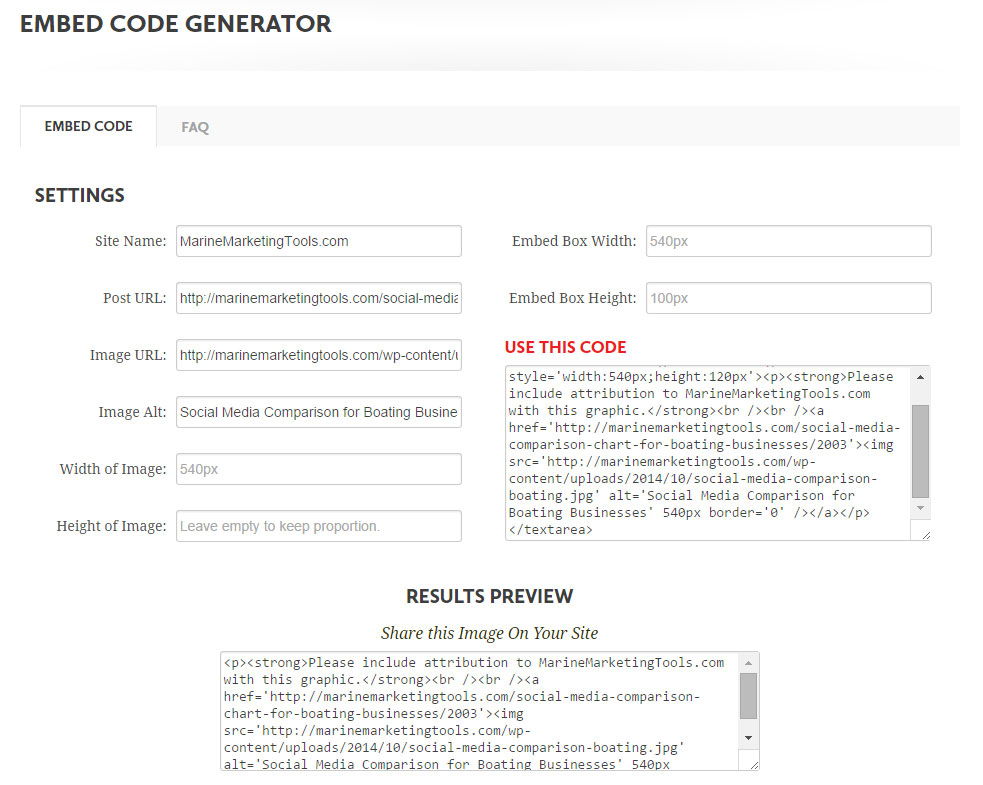
Task: Click scrollbar thumb in Results Preview box
Action: point(749,696)
